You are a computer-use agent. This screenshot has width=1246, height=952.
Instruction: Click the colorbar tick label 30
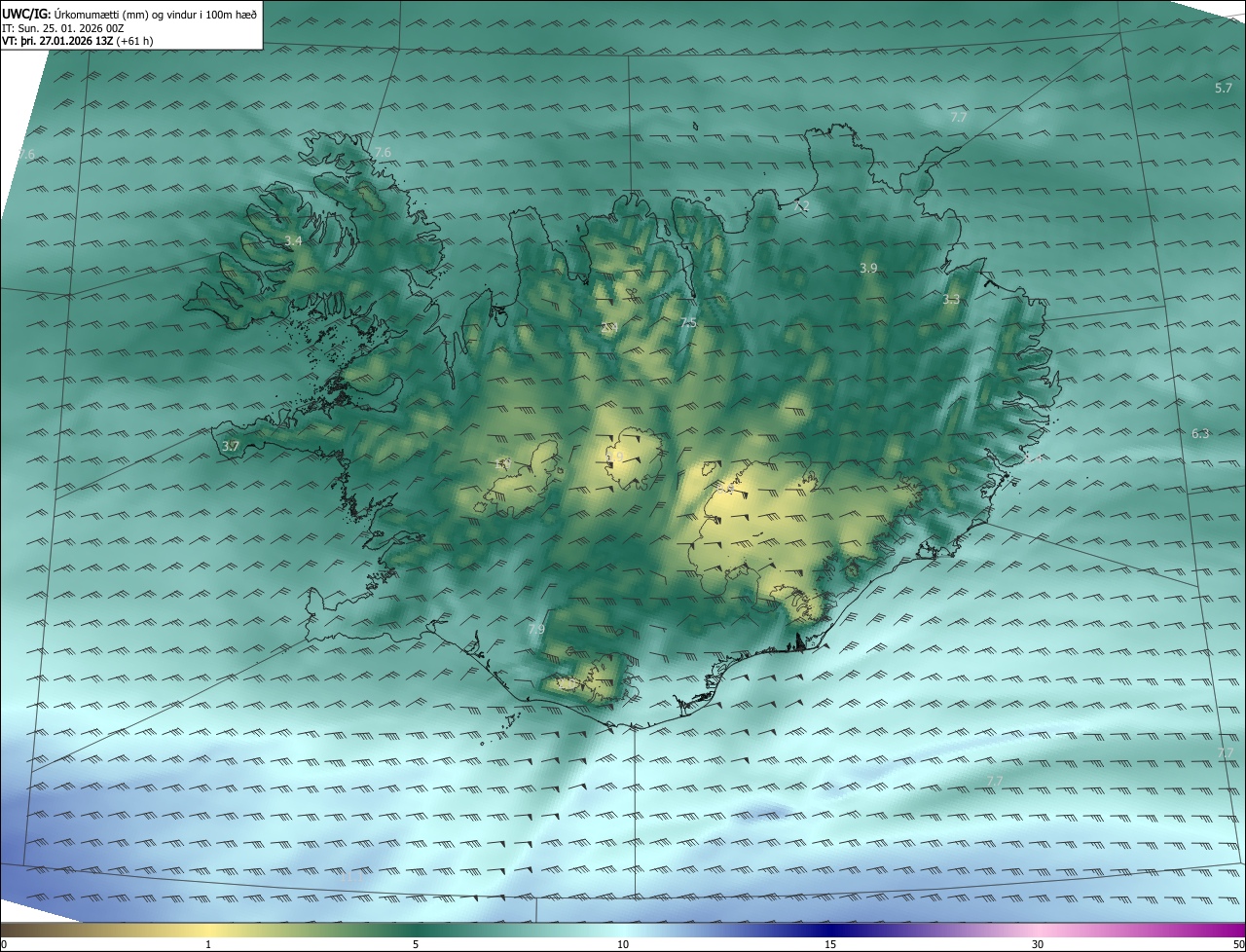tap(1038, 944)
